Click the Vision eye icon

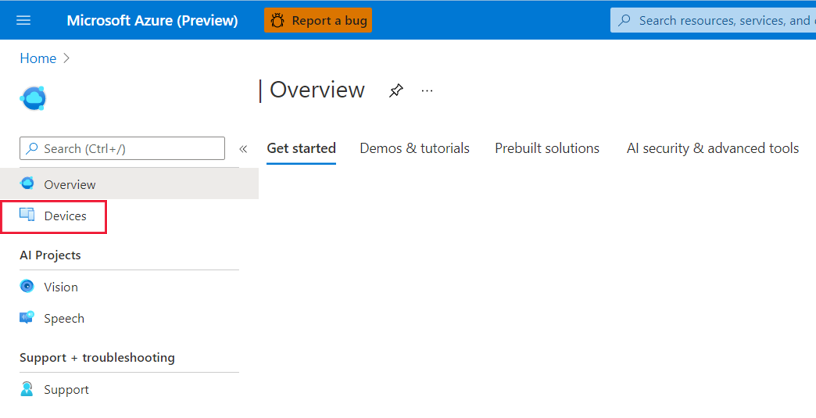(27, 286)
